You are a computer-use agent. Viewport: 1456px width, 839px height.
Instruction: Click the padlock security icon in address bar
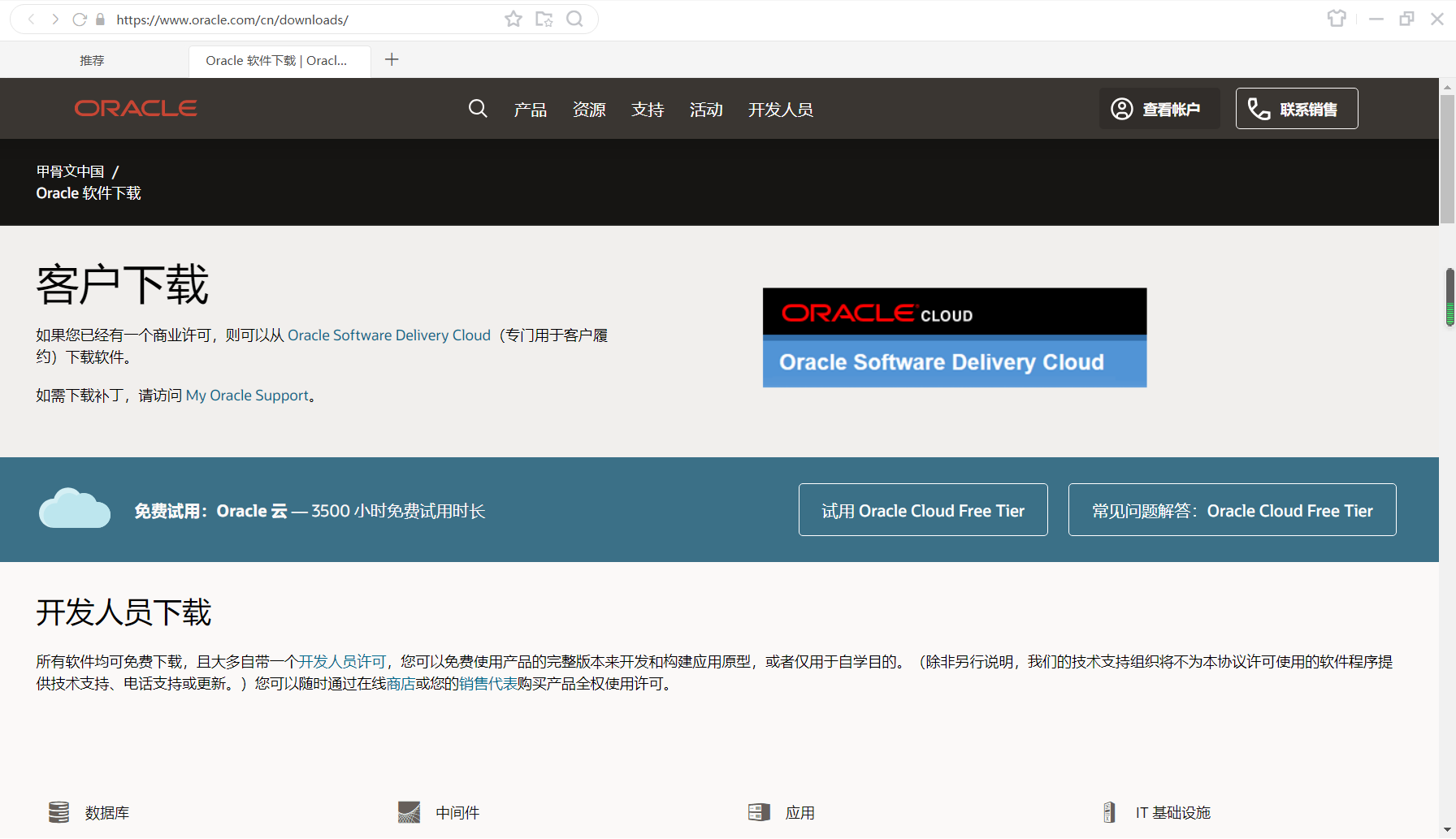pos(101,19)
